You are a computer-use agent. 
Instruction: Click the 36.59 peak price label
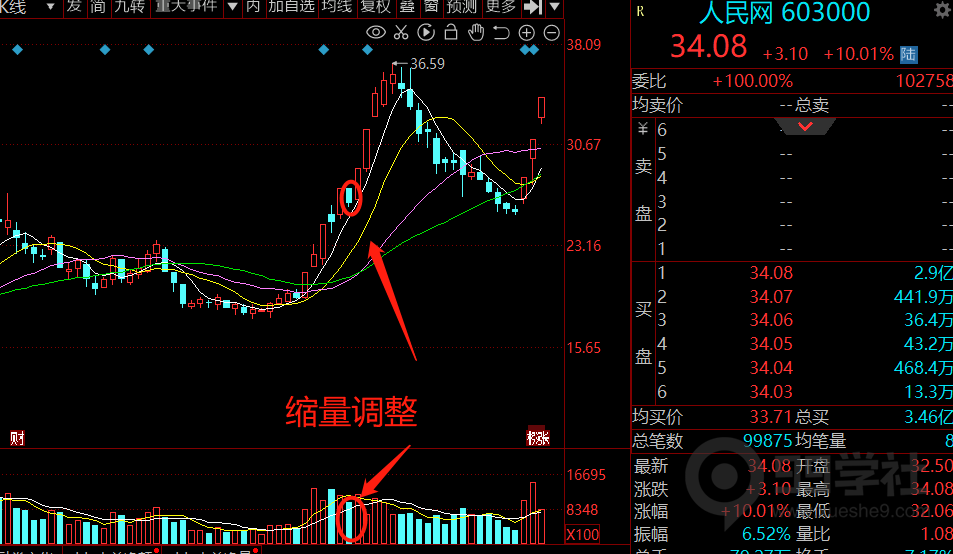click(x=427, y=64)
